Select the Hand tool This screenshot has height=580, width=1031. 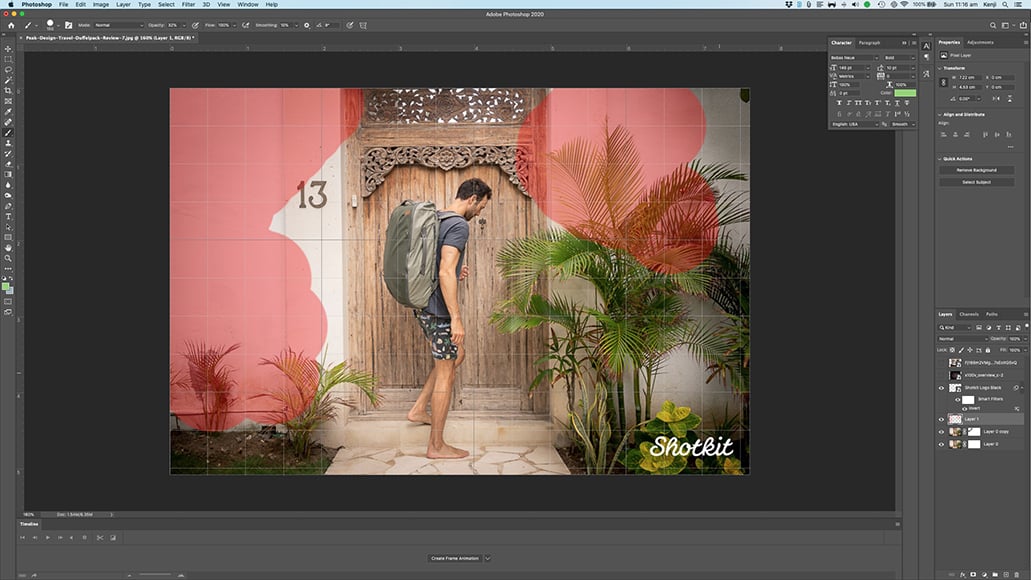[x=8, y=247]
